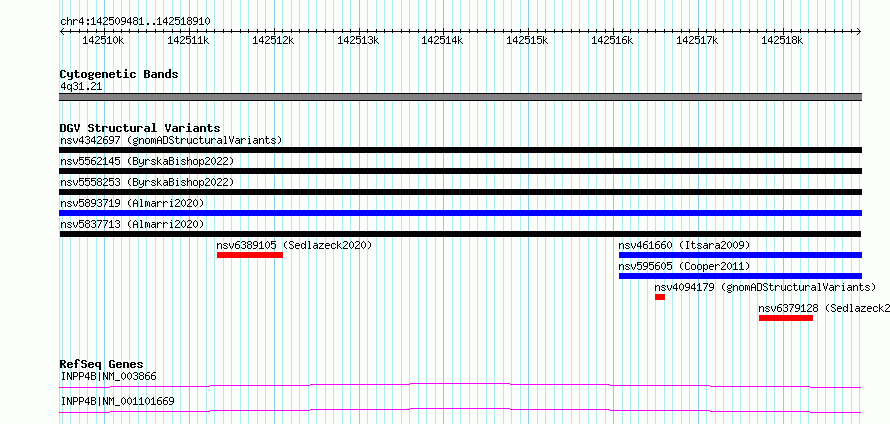Click the 142514k ruler tick label
The image size is (890, 424).
[x=442, y=41]
